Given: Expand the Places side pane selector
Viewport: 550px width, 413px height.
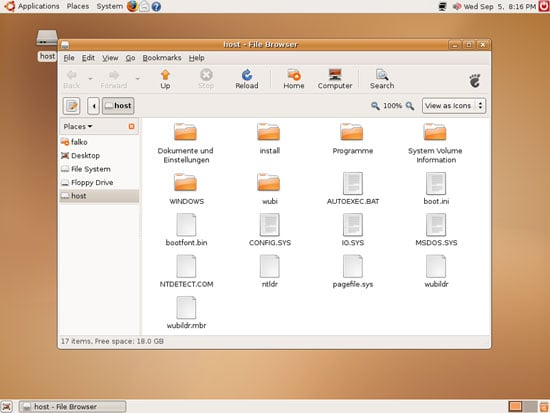Looking at the screenshot, I should (78, 126).
